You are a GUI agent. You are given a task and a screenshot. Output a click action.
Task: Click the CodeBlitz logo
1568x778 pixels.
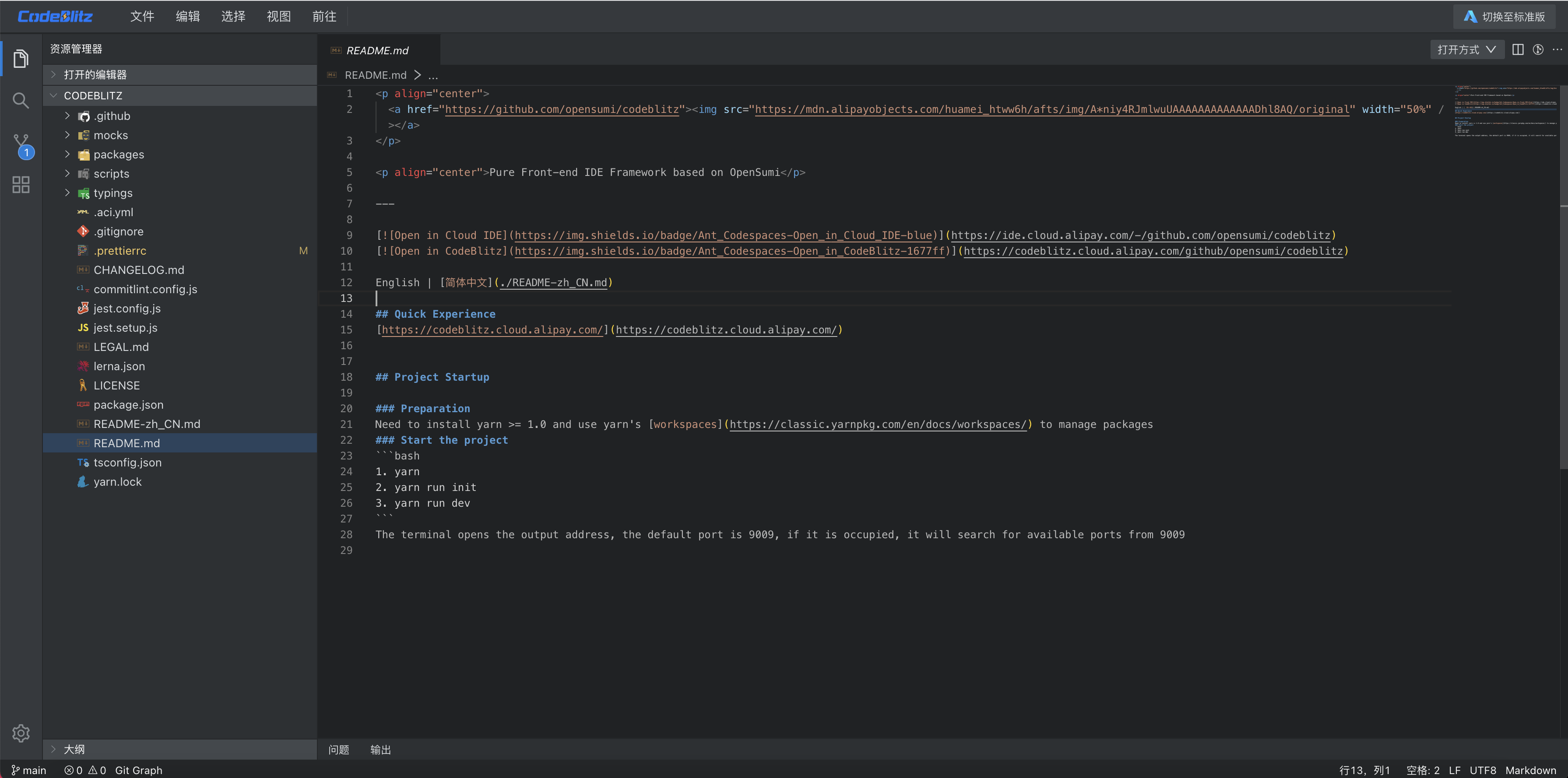tap(55, 17)
